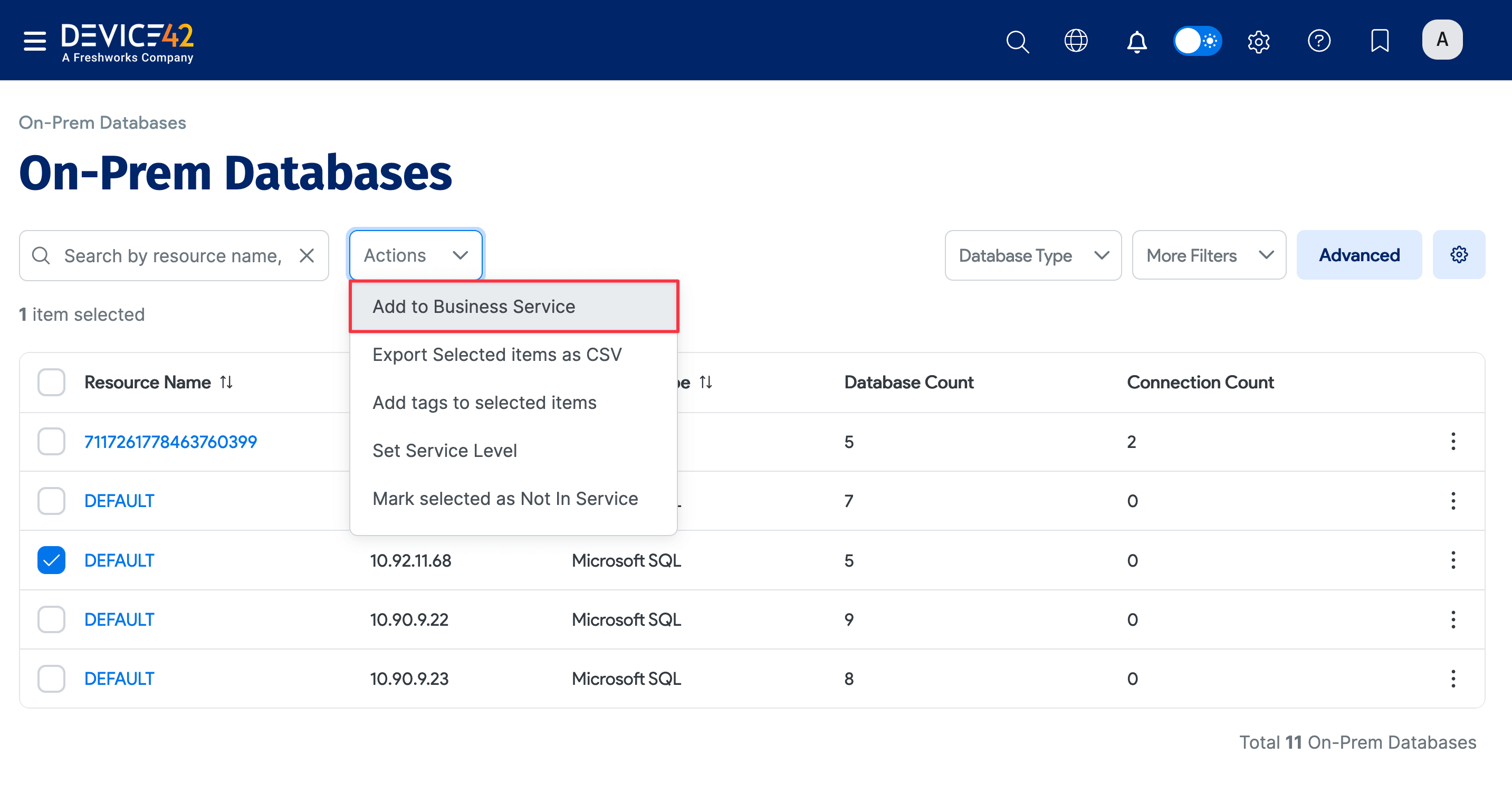Expand the Database Type filter dropdown
This screenshot has height=802, width=1512.
point(1033,255)
